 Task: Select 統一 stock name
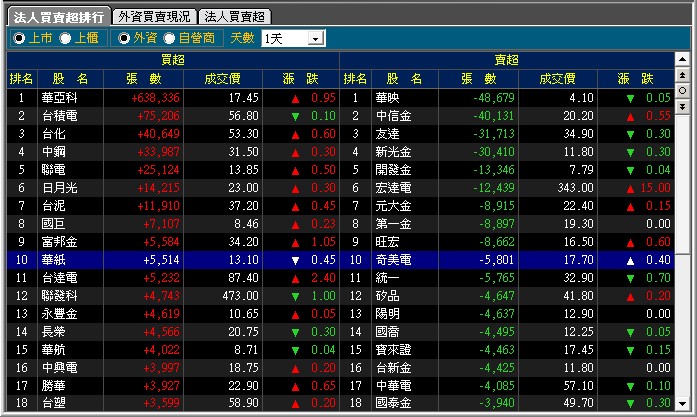(x=388, y=278)
